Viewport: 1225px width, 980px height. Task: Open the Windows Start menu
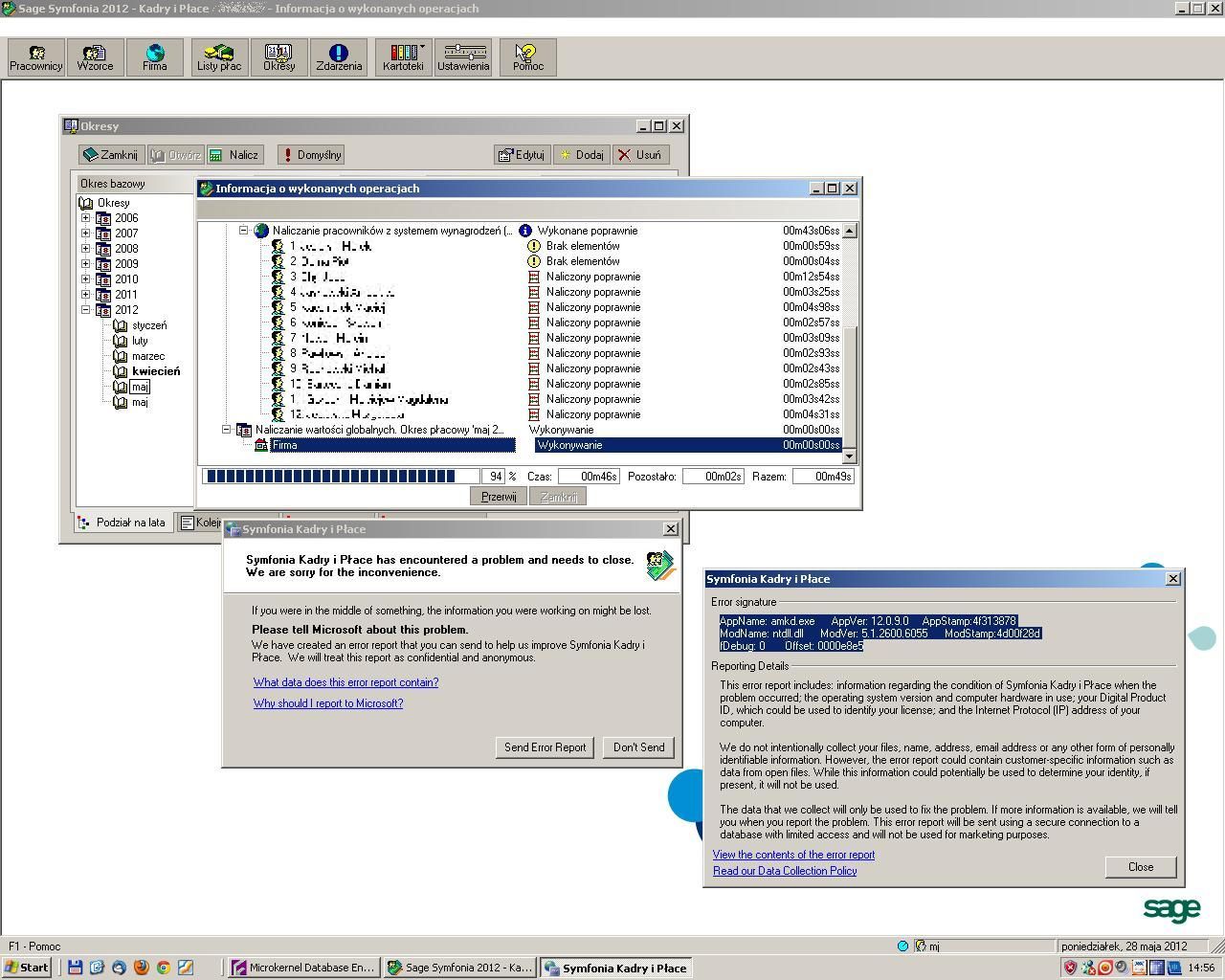(27, 968)
